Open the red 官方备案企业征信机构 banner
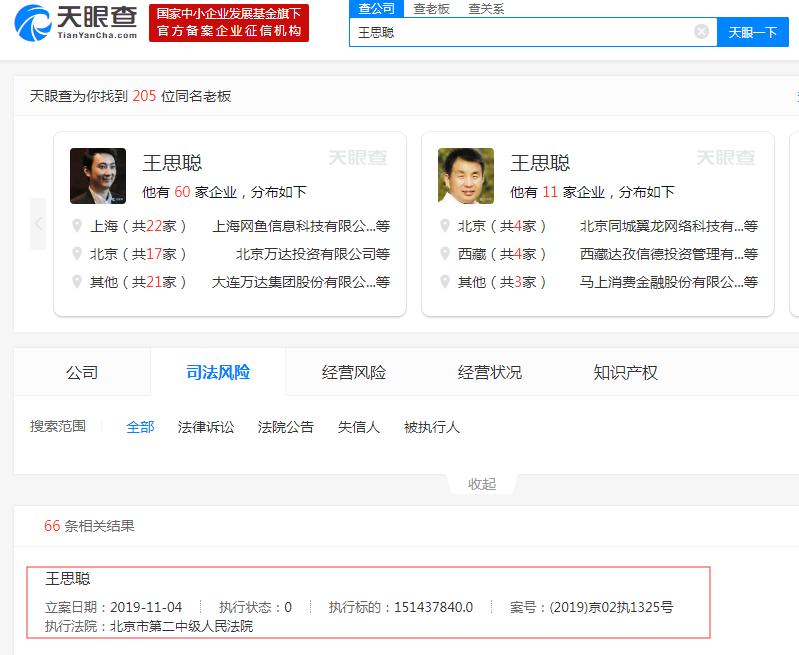 (229, 23)
